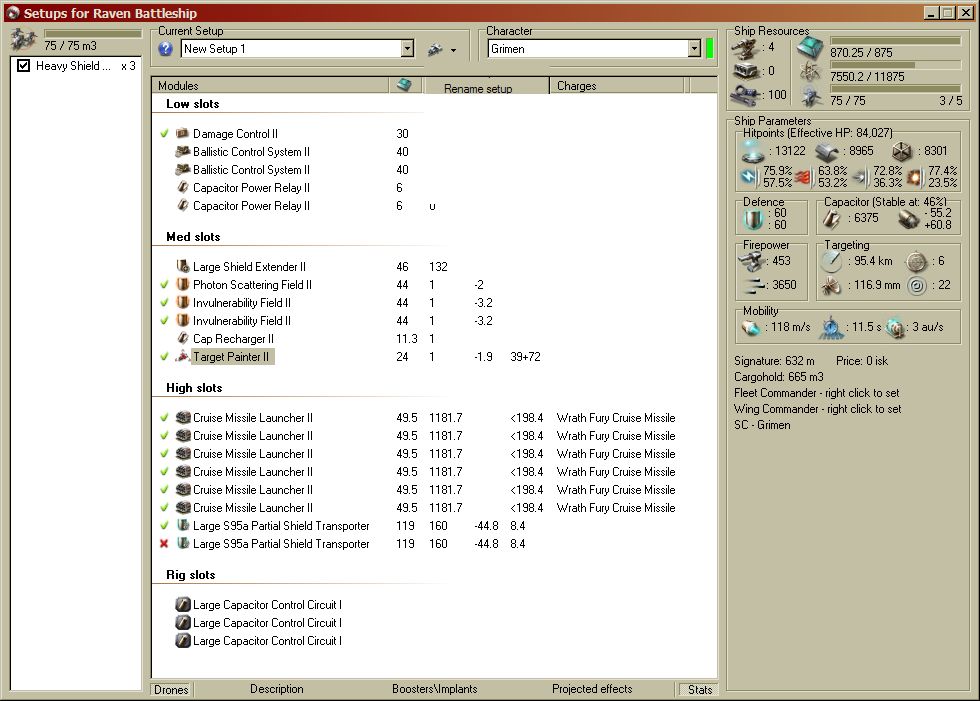
Task: Click the CPU icon column header
Action: click(x=405, y=85)
